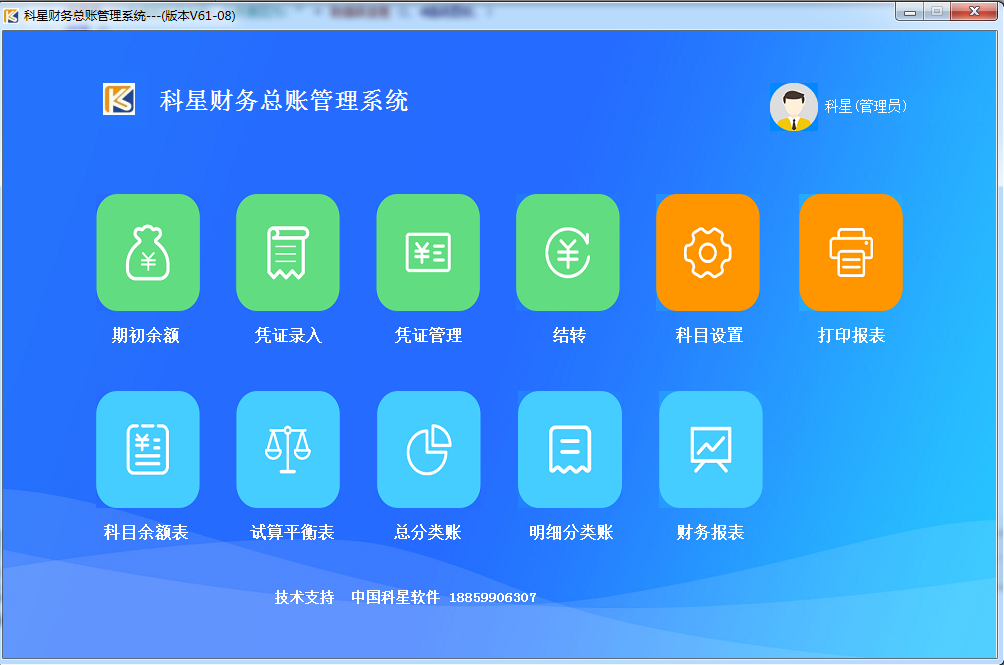Open the 期初余额 money bag icon
The height and width of the screenshot is (665, 1004).
pos(148,253)
